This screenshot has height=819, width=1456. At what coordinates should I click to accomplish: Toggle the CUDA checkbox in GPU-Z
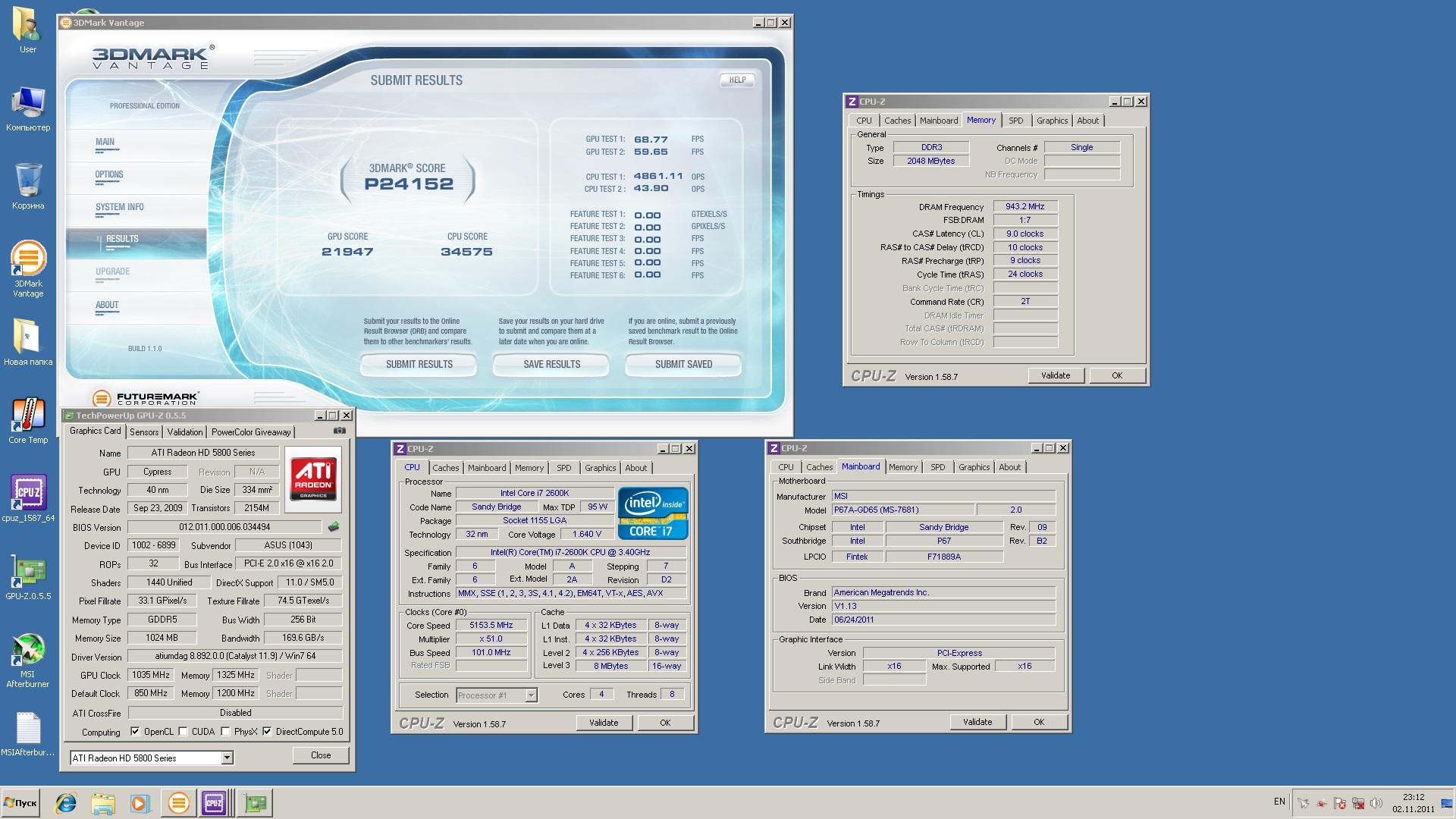click(x=183, y=732)
